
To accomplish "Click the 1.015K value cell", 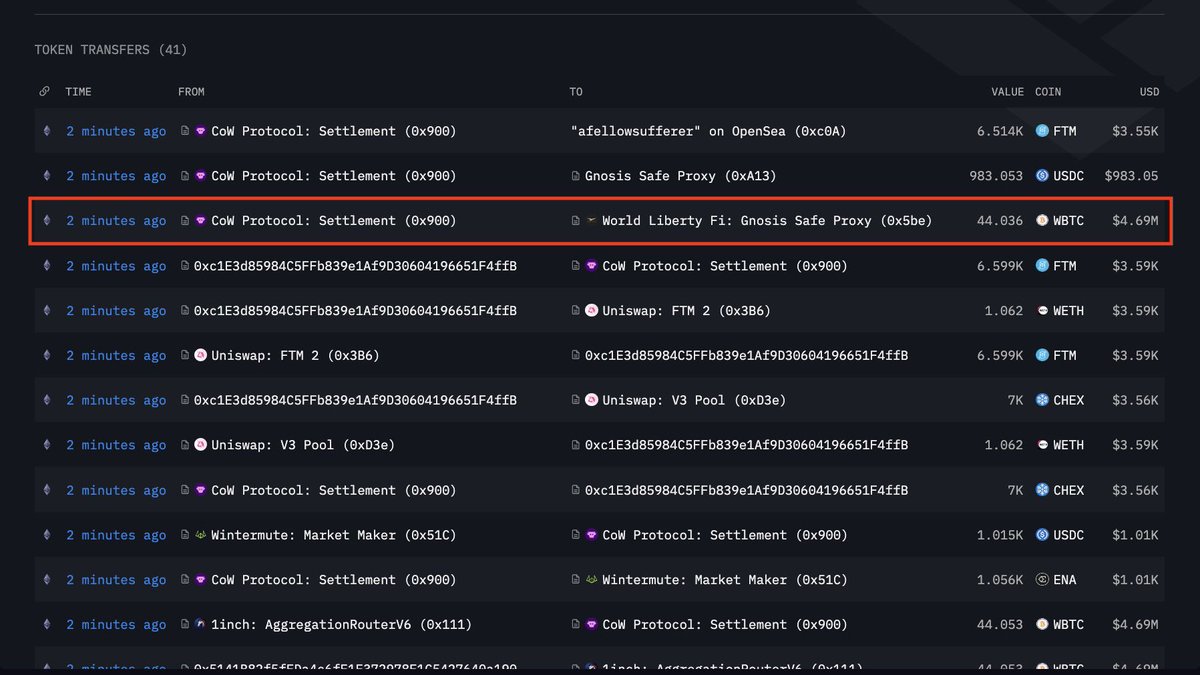I will click(x=1000, y=535).
